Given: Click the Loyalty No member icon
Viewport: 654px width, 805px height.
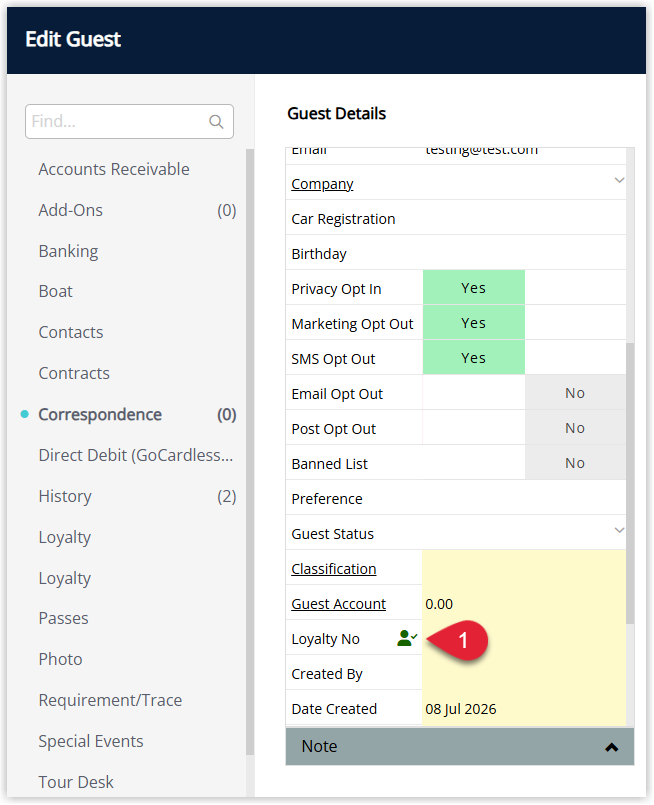Looking at the screenshot, I should click(x=407, y=638).
